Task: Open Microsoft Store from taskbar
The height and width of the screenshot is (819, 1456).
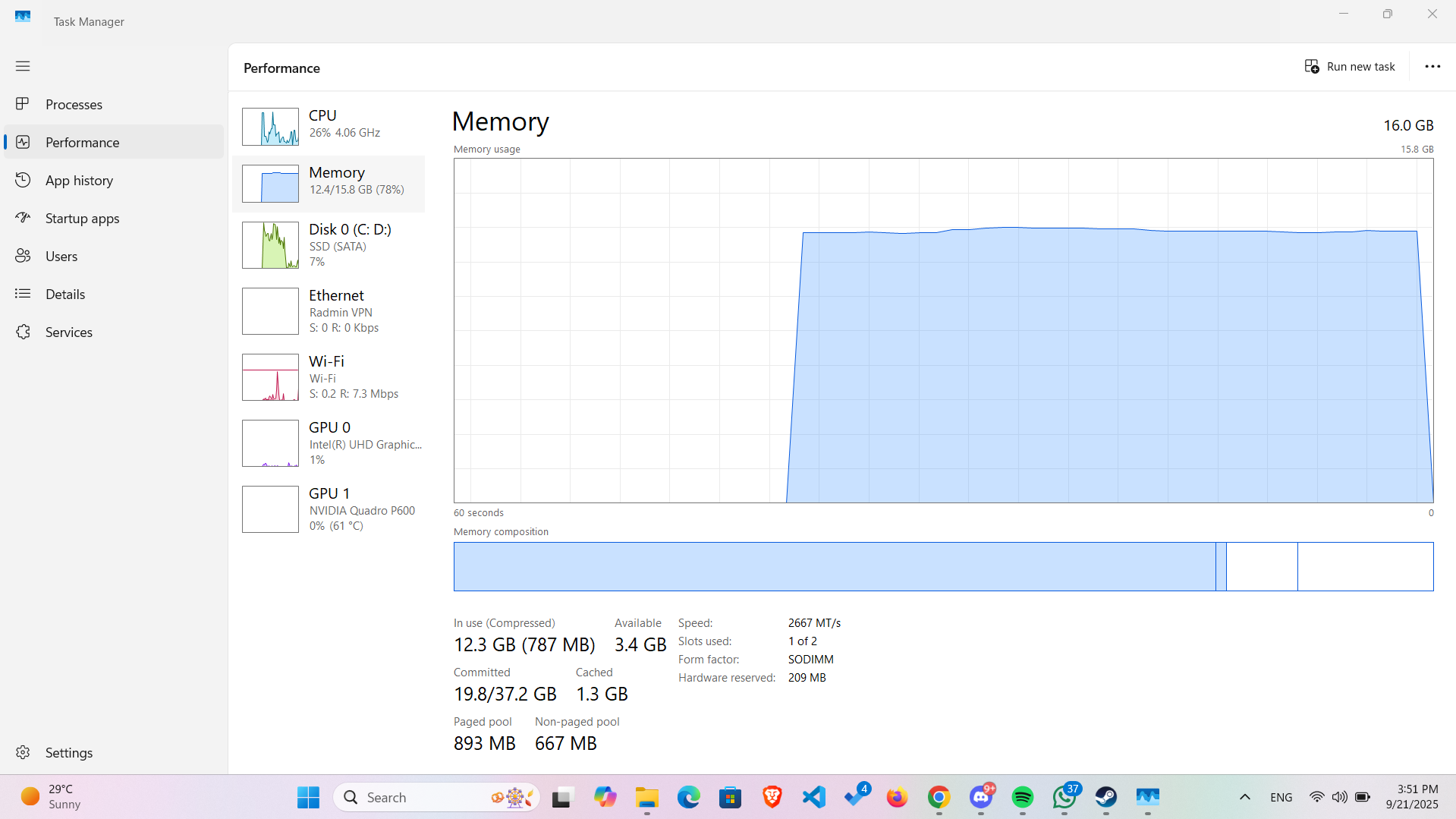Action: coord(730,797)
